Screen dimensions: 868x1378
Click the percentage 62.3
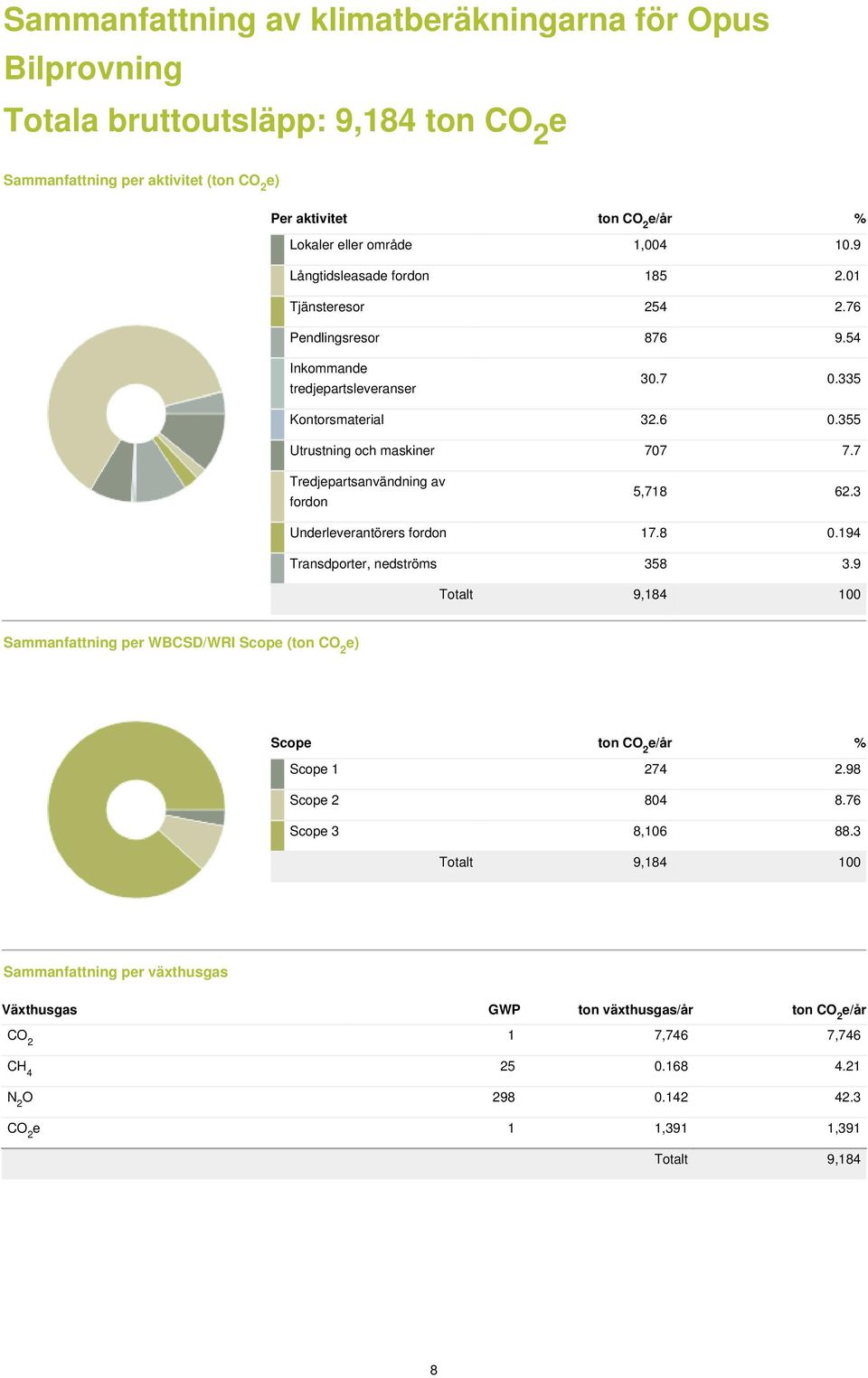tap(847, 492)
